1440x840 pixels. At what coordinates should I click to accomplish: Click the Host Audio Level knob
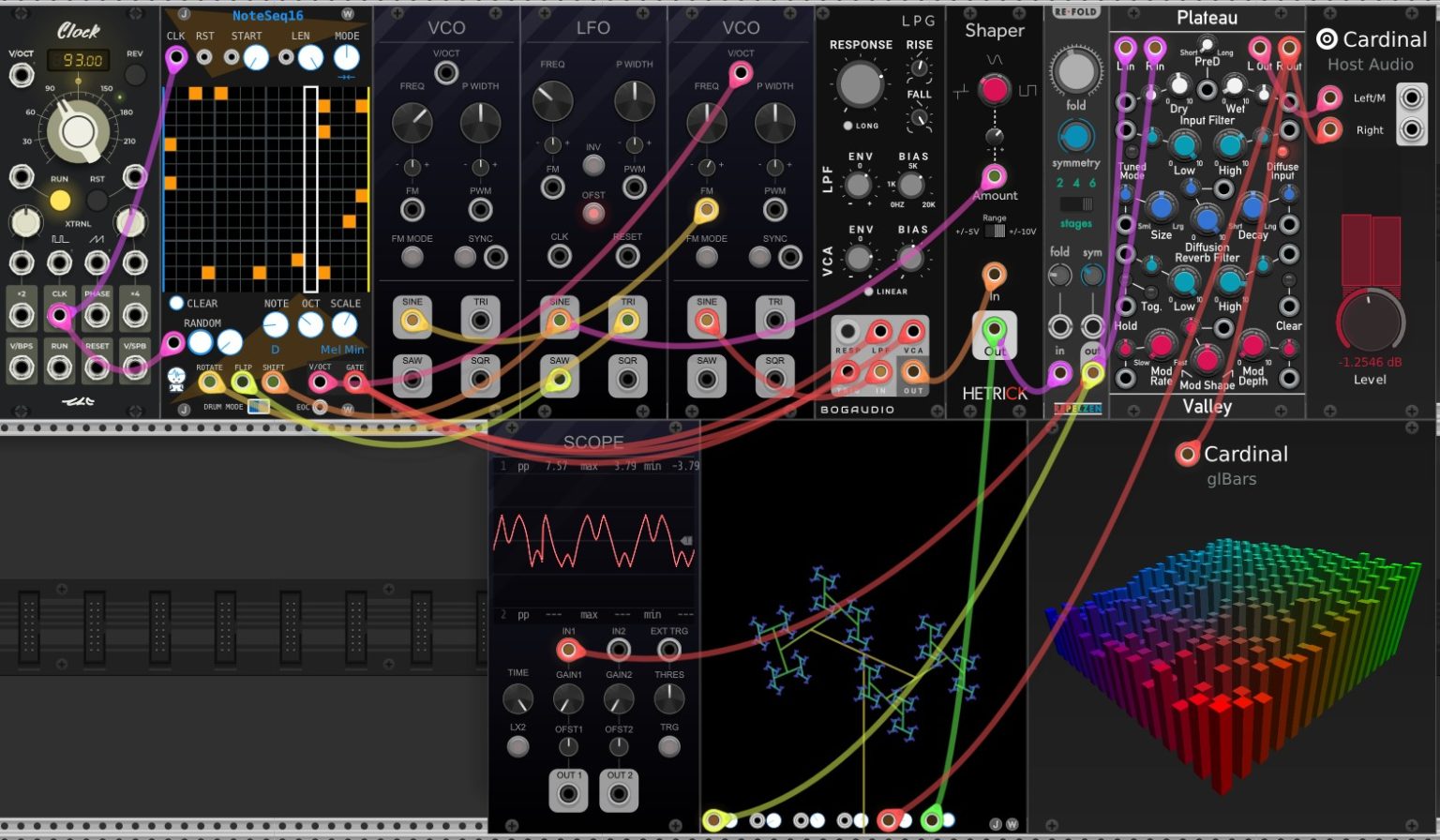click(x=1370, y=321)
